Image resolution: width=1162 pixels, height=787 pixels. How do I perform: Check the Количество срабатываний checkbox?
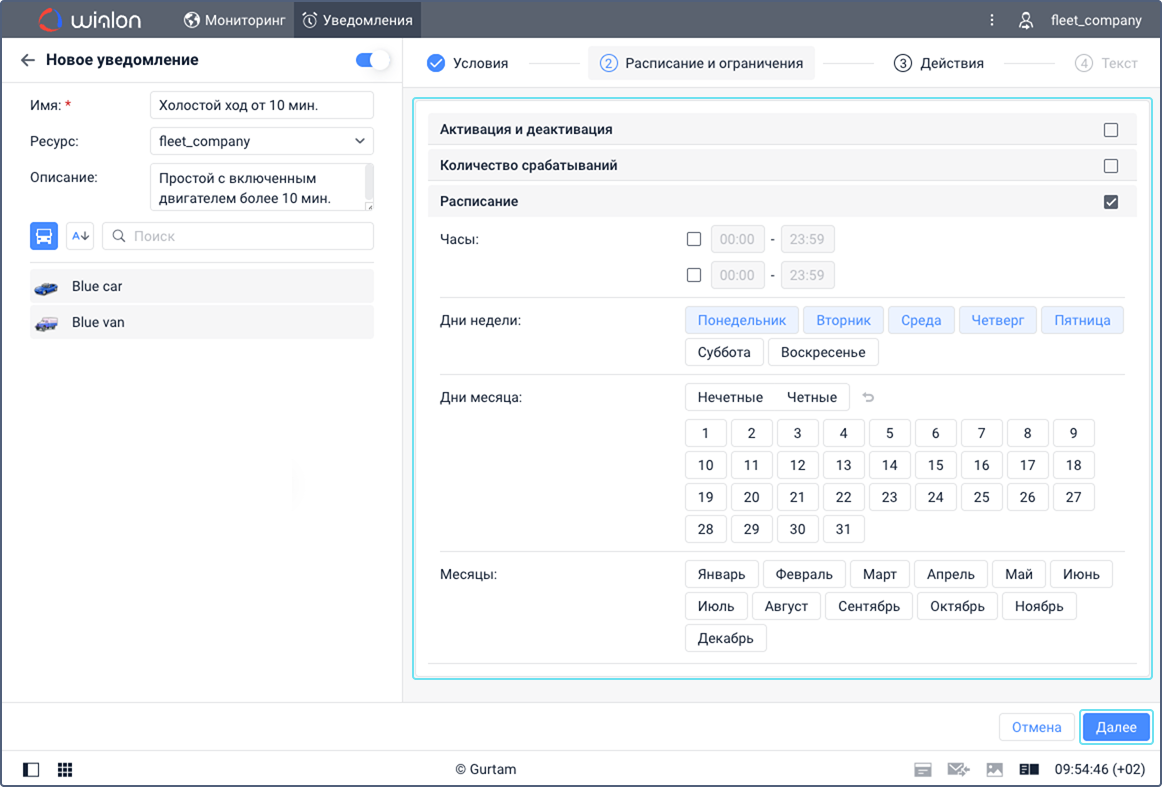[x=1110, y=166]
